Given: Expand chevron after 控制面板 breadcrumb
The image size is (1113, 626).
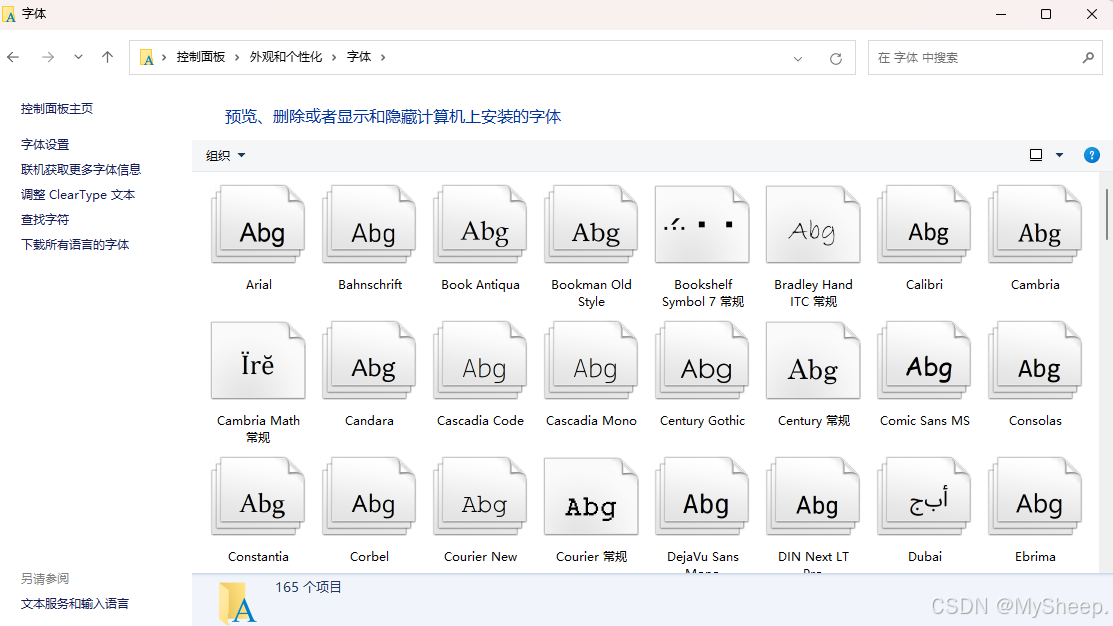Looking at the screenshot, I should 237,57.
